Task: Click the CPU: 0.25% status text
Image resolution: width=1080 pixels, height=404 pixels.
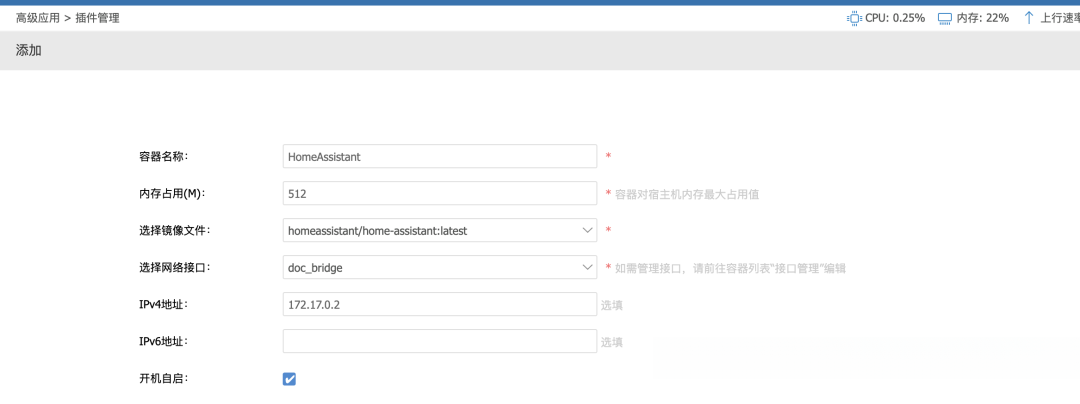Action: (895, 19)
